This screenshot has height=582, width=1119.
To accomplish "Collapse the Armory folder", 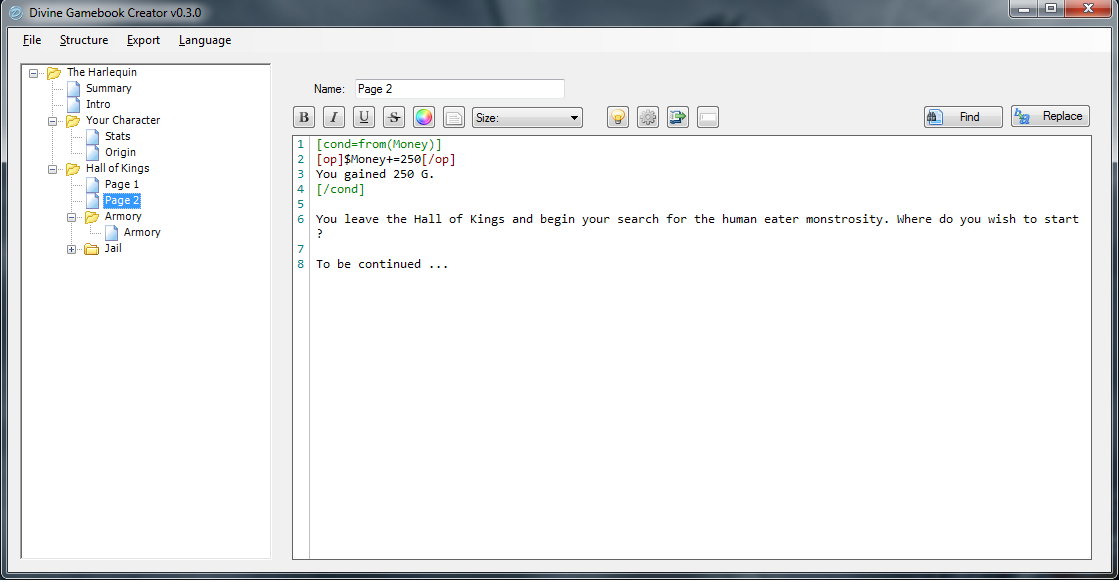I will click(71, 217).
